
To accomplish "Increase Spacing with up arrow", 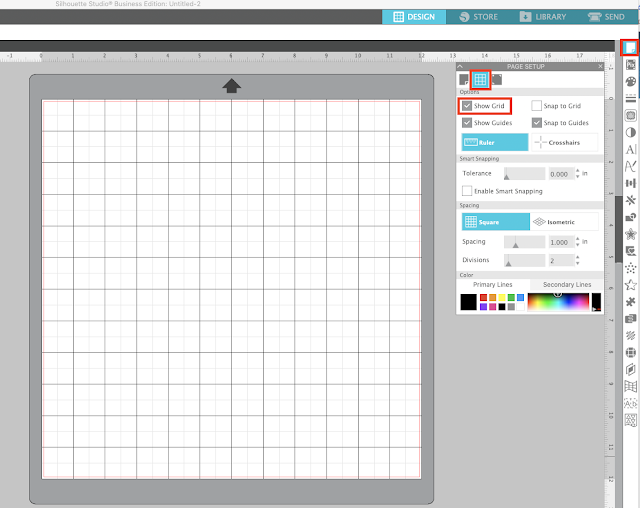I will [x=578, y=239].
